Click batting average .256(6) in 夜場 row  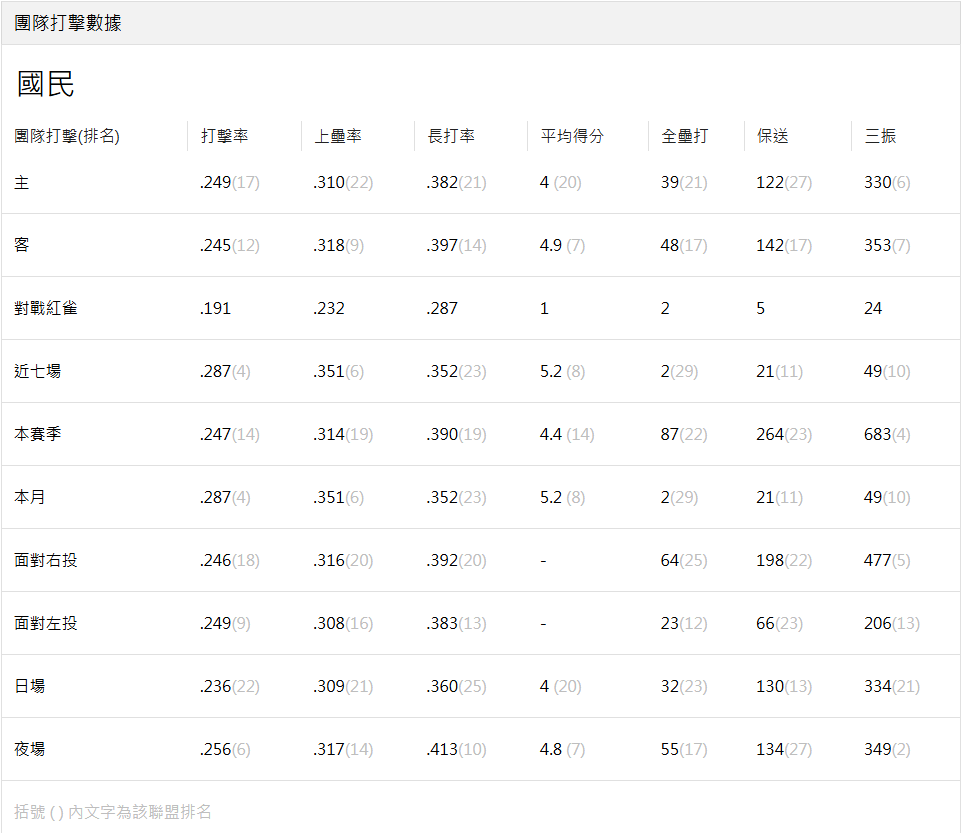(x=225, y=750)
